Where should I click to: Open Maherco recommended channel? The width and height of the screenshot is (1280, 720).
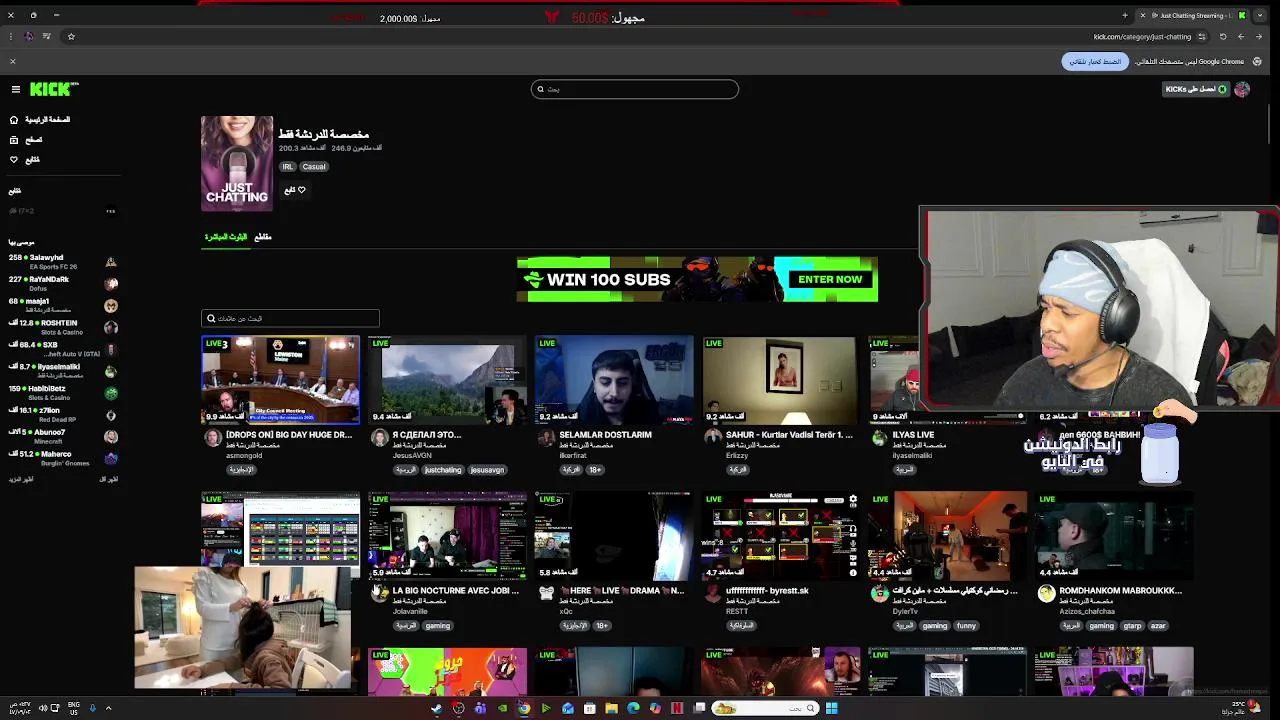click(x=63, y=459)
